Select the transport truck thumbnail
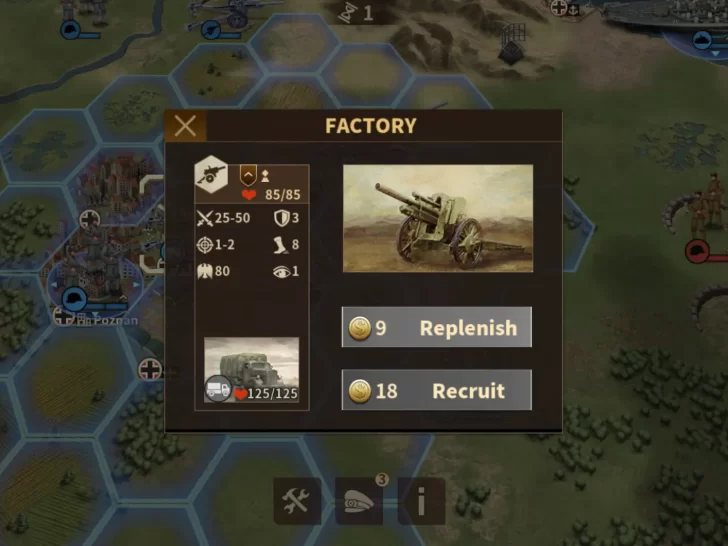 click(252, 370)
